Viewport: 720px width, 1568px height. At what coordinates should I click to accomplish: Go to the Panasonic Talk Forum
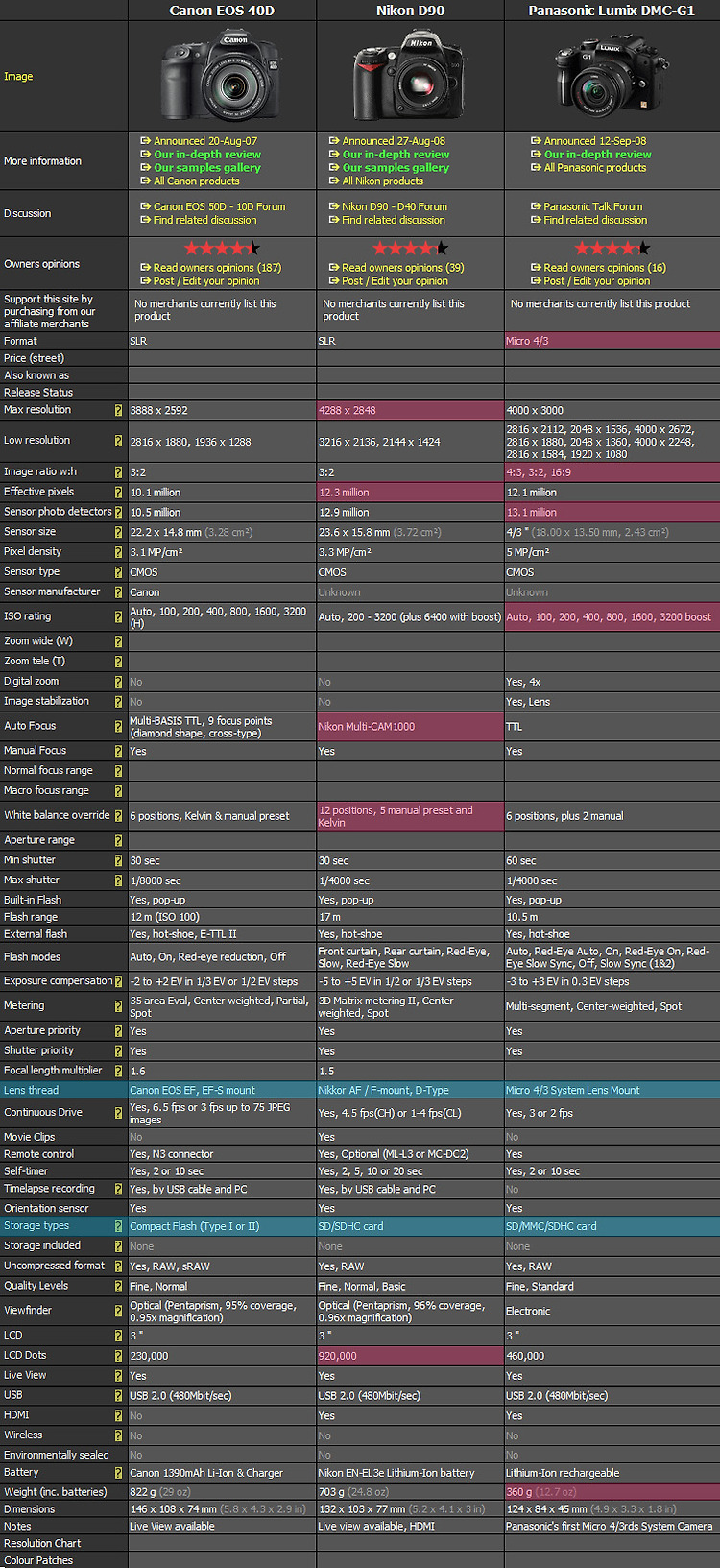pyautogui.click(x=593, y=207)
